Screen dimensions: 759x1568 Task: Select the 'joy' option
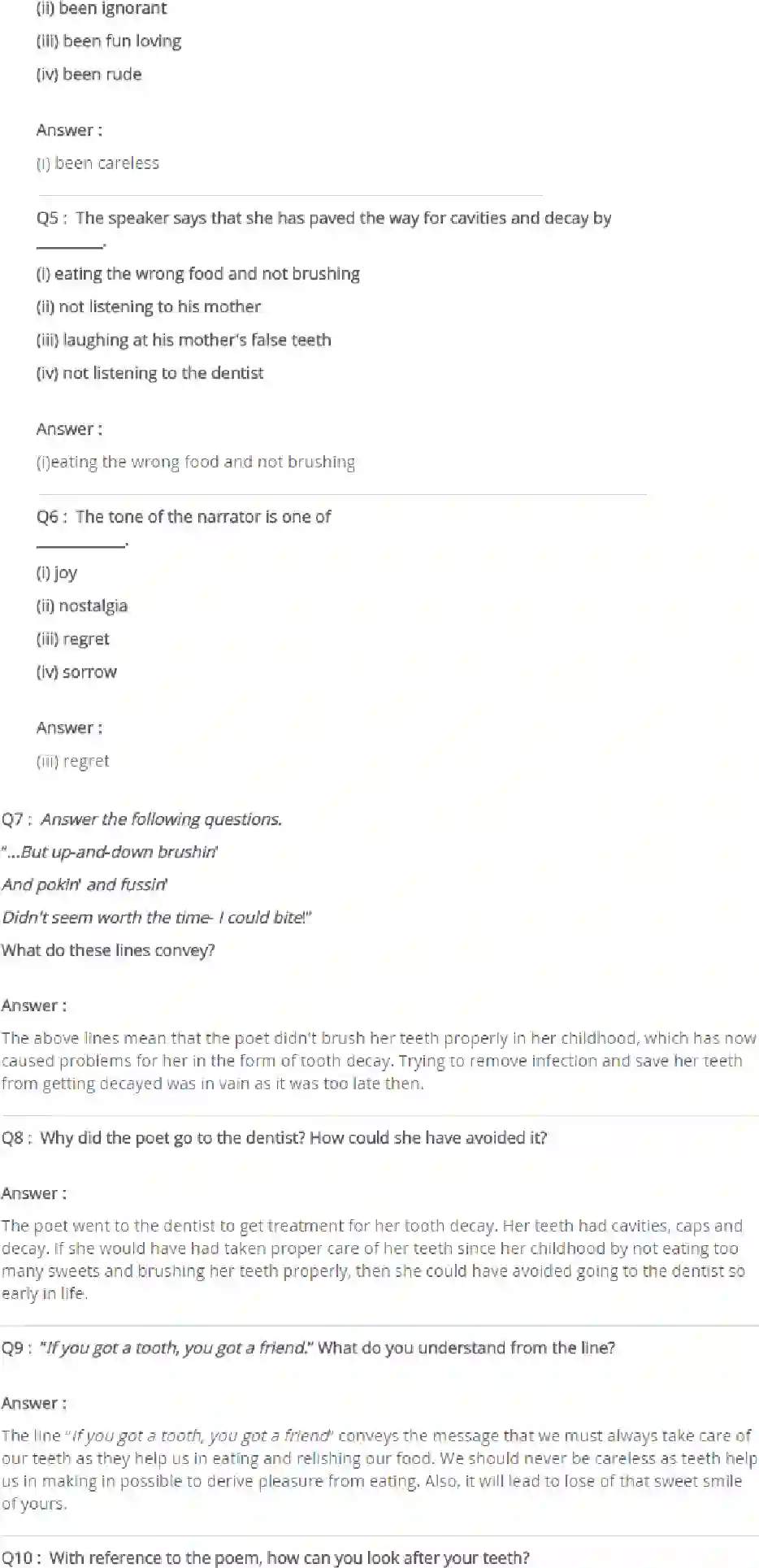(57, 573)
